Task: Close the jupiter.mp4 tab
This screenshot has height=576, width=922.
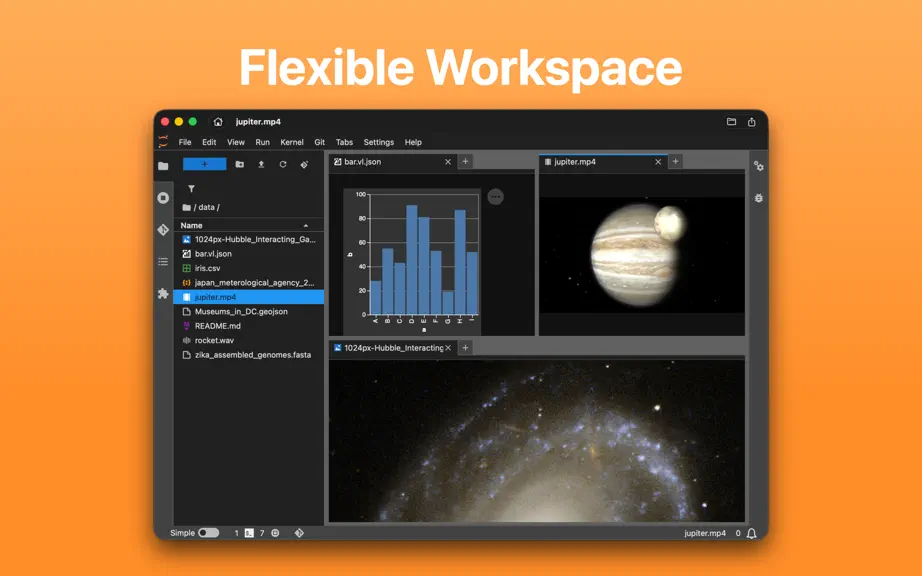Action: (658, 162)
